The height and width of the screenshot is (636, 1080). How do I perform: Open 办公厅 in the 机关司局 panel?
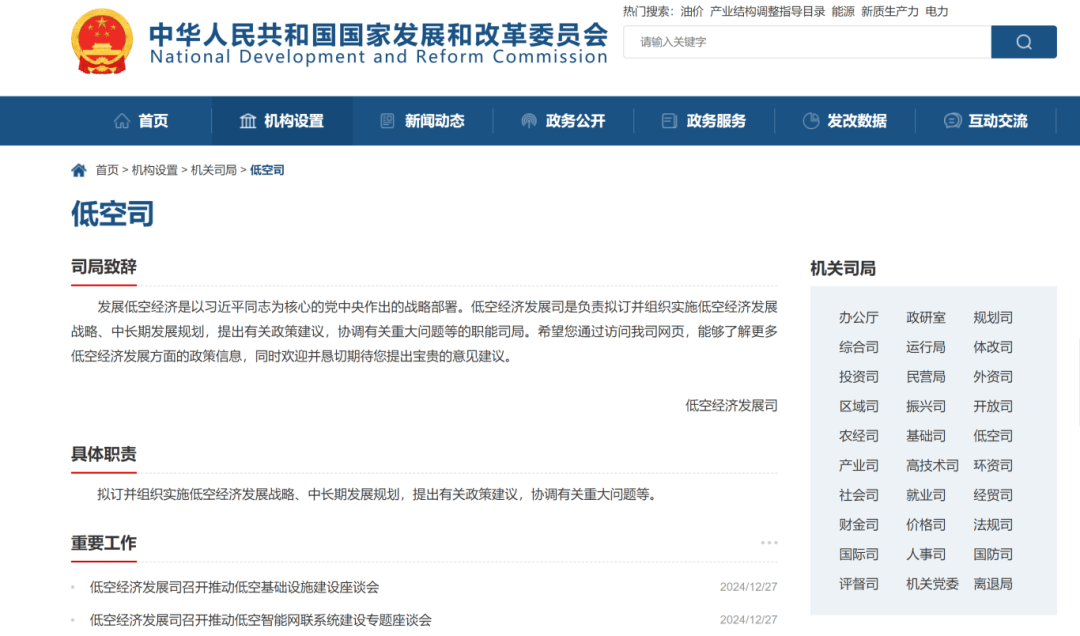pos(858,317)
